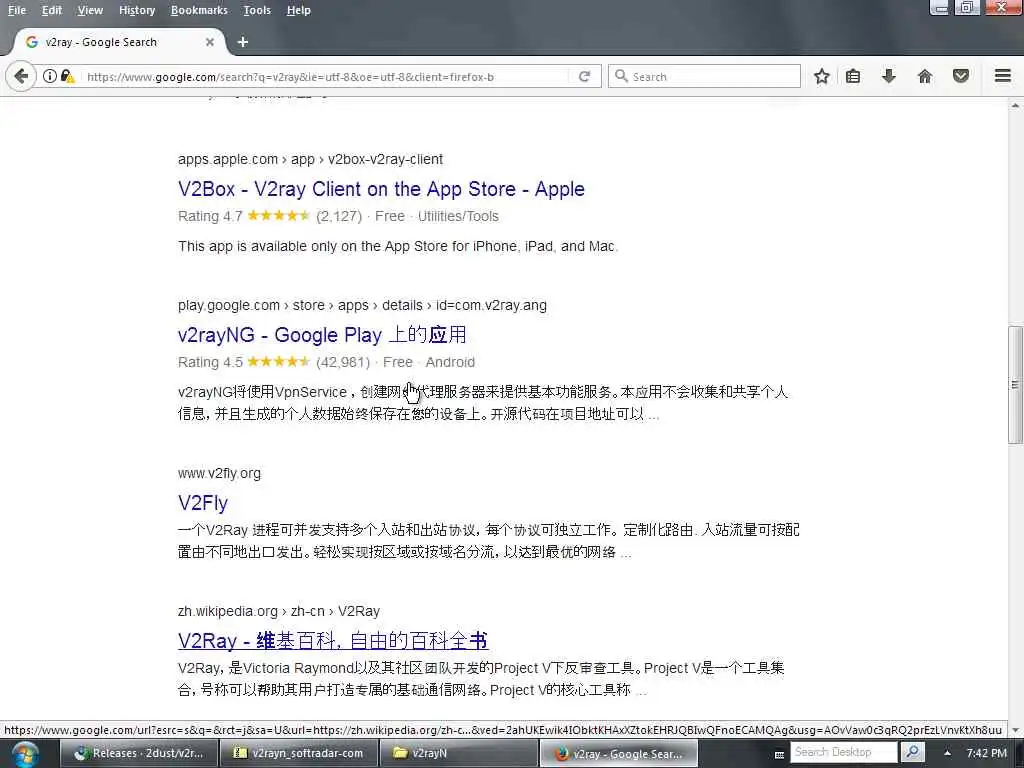Viewport: 1024px width, 768px height.
Task: Click the Search Desktop magnifier button
Action: [913, 752]
